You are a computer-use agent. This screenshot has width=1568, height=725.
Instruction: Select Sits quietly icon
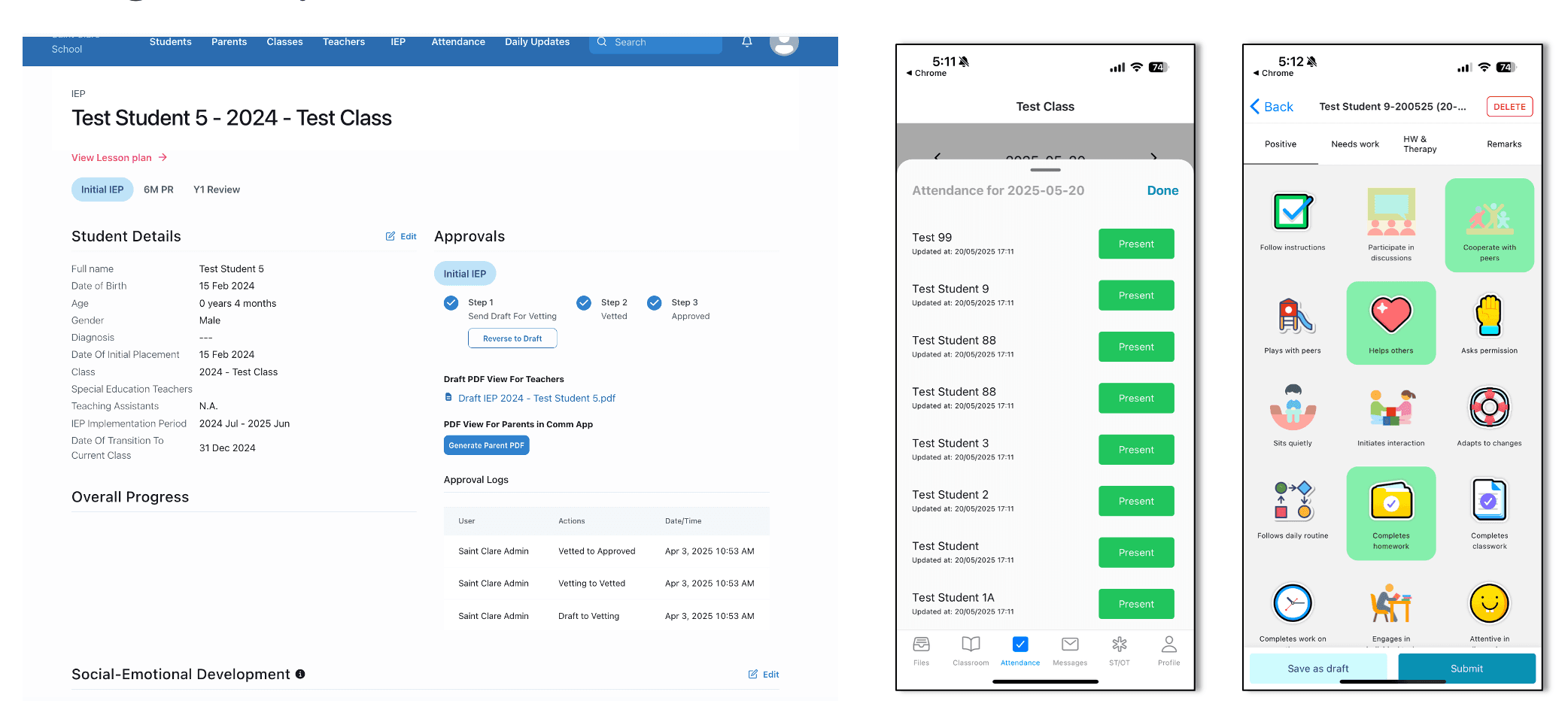click(1293, 408)
